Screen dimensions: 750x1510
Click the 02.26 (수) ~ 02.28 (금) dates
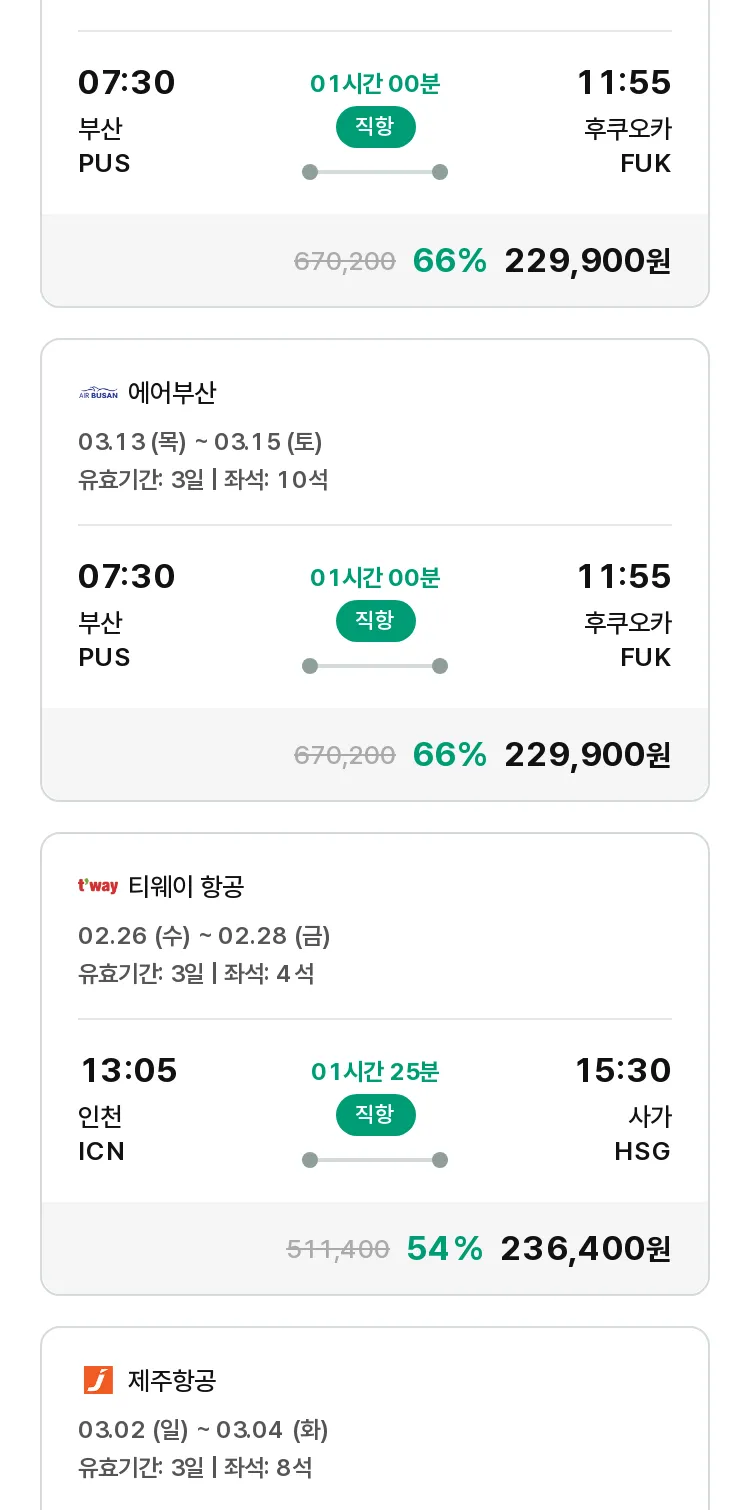[x=204, y=936]
